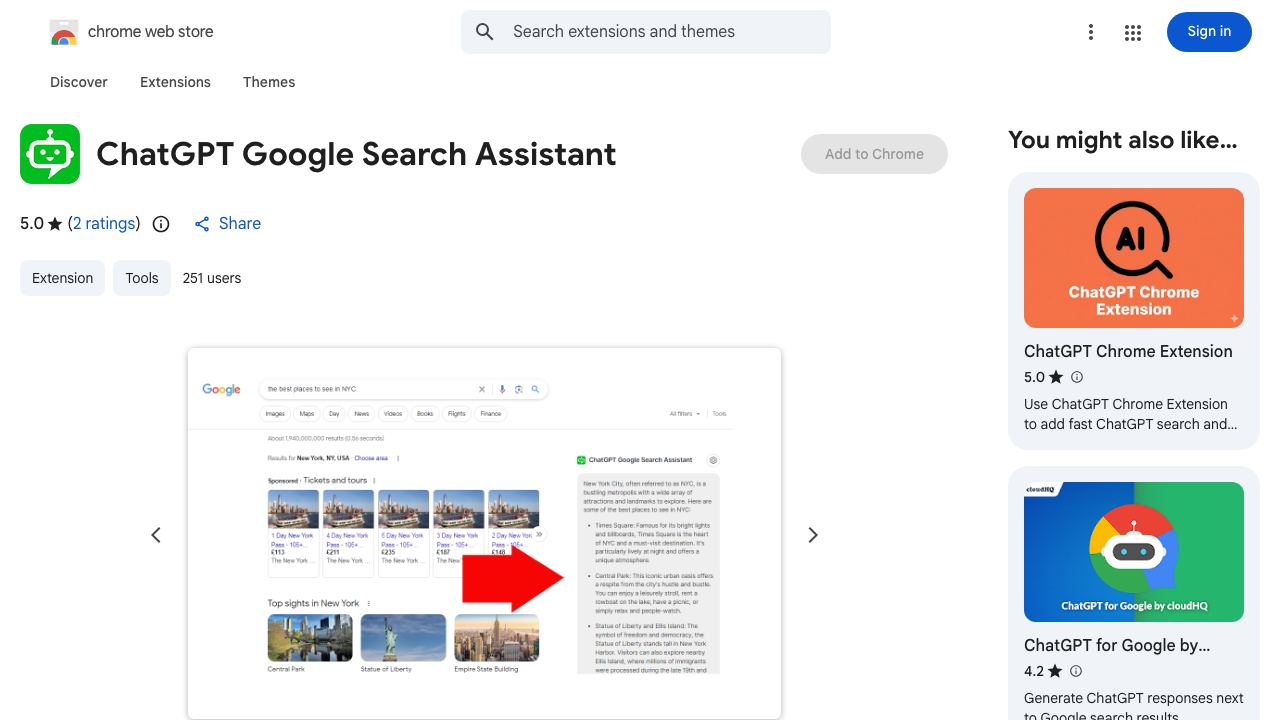
Task: Open the 2 ratings link
Action: 104,224
